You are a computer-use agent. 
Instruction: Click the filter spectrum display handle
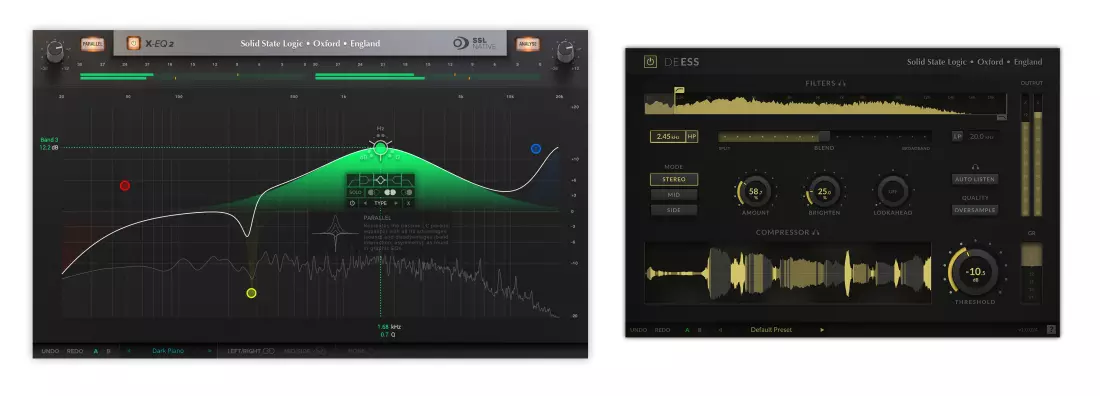coord(1002,117)
